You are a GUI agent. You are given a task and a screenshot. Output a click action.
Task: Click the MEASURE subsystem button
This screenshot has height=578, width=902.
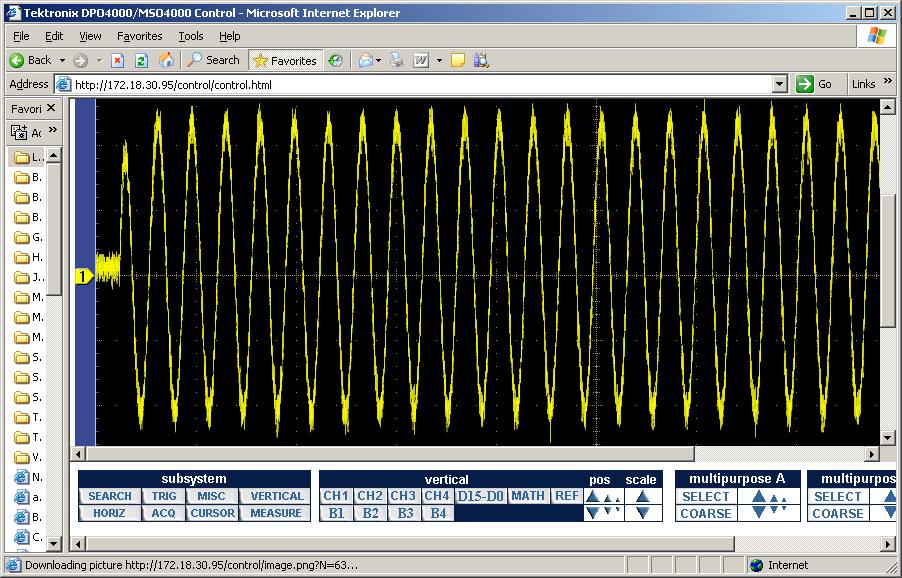click(275, 513)
